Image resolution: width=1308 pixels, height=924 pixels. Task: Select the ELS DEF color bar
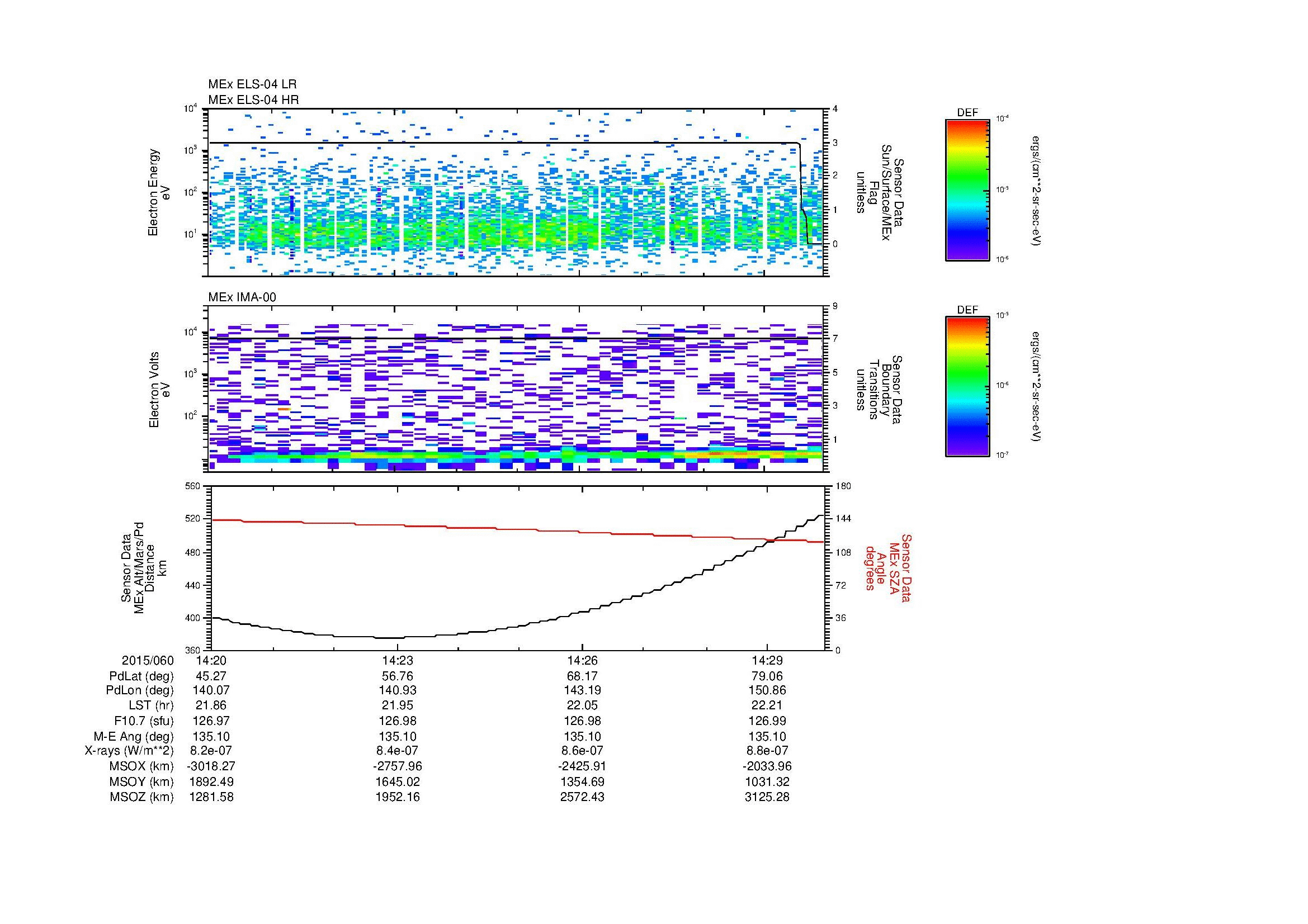(x=967, y=189)
